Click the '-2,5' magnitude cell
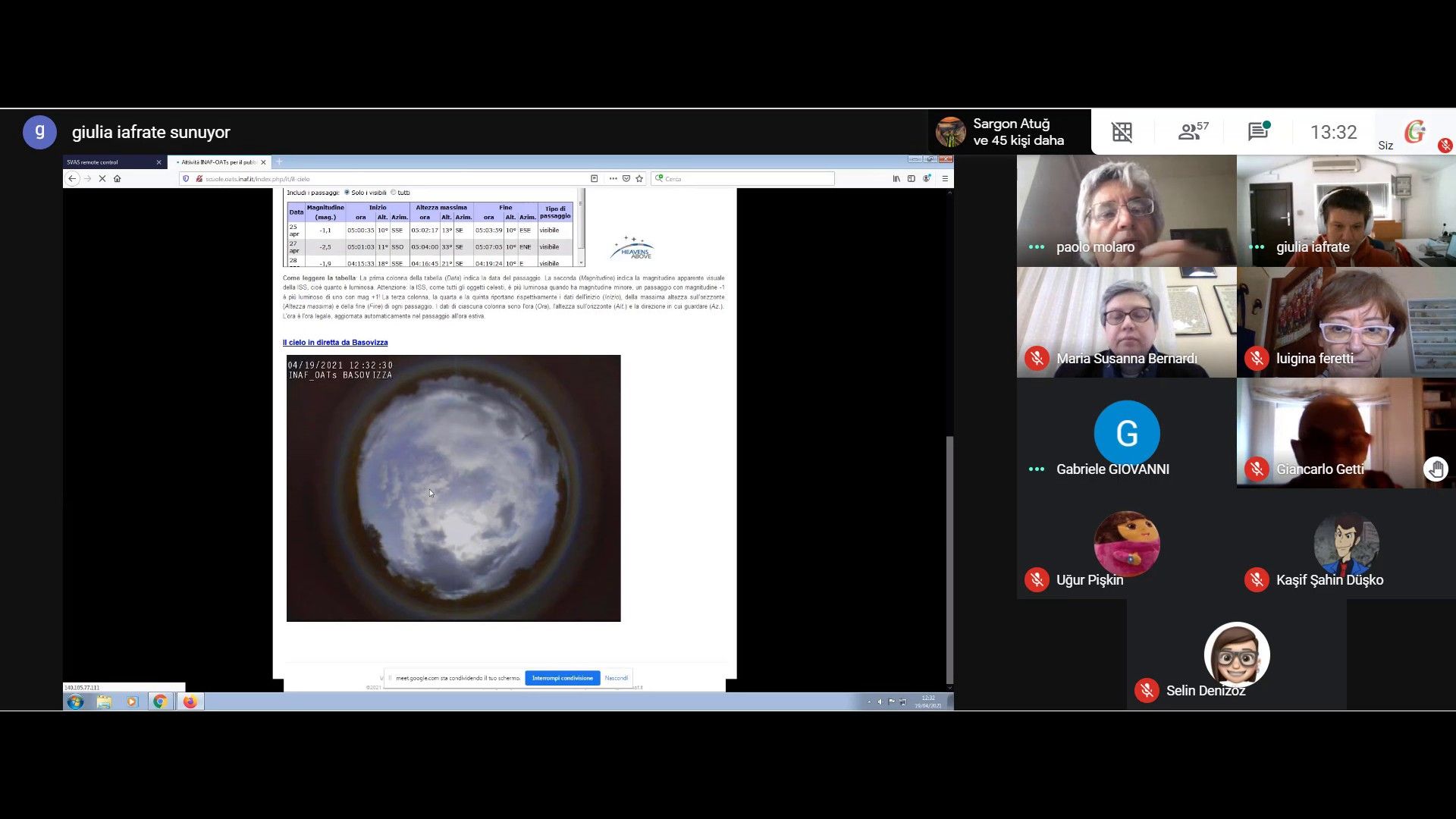Image resolution: width=1456 pixels, height=819 pixels. pos(325,247)
